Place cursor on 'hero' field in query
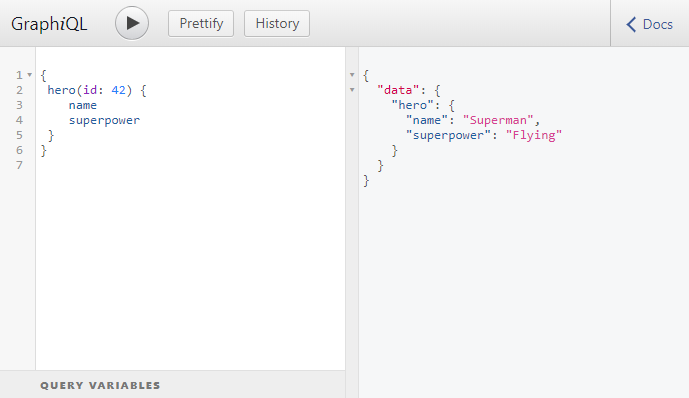This screenshot has height=398, width=689. (x=62, y=90)
